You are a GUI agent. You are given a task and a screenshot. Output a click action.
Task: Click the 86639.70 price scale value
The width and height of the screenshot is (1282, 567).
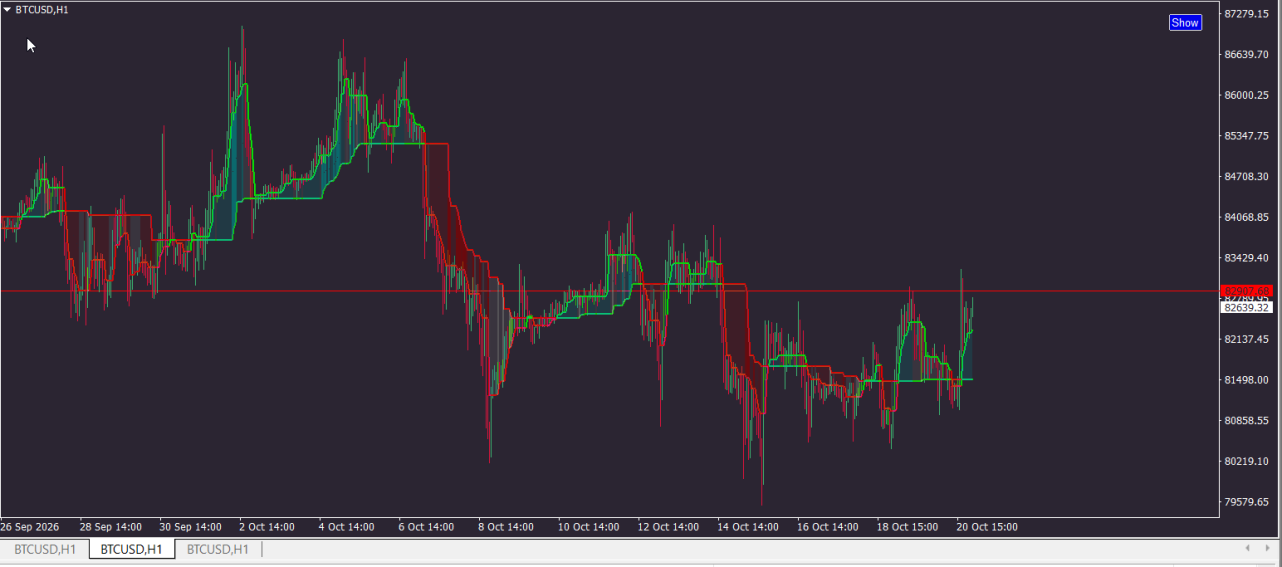(1246, 54)
